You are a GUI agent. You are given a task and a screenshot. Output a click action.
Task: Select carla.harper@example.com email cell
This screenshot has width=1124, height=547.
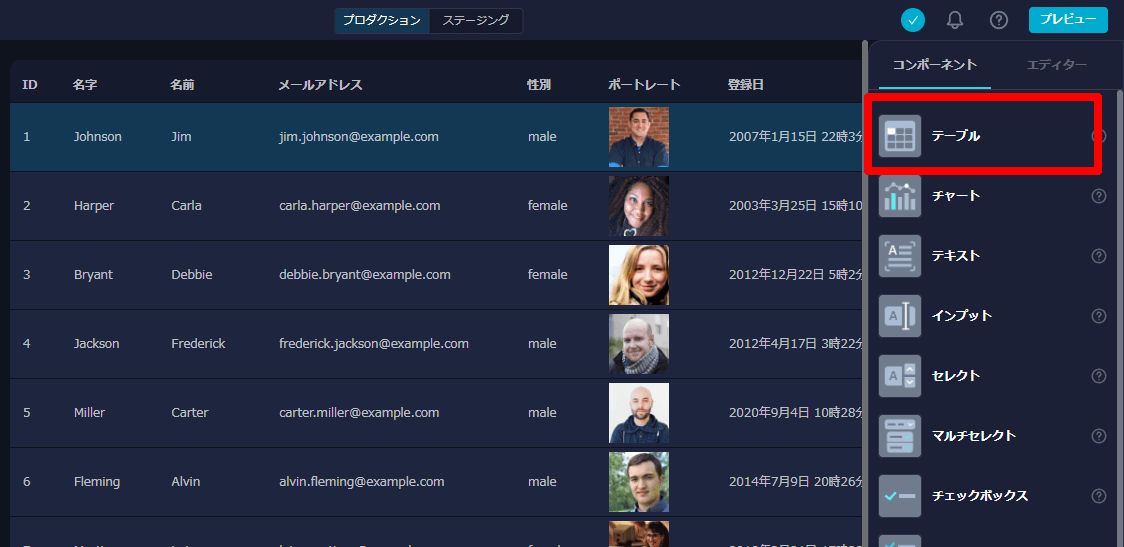360,206
